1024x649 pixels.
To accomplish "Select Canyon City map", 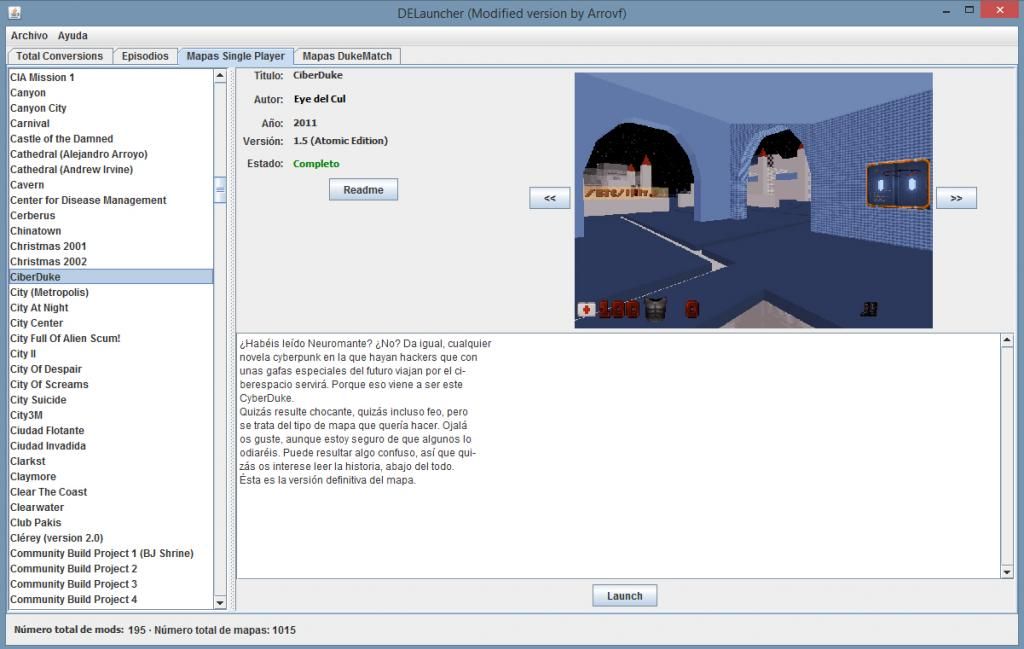I will tap(111, 108).
